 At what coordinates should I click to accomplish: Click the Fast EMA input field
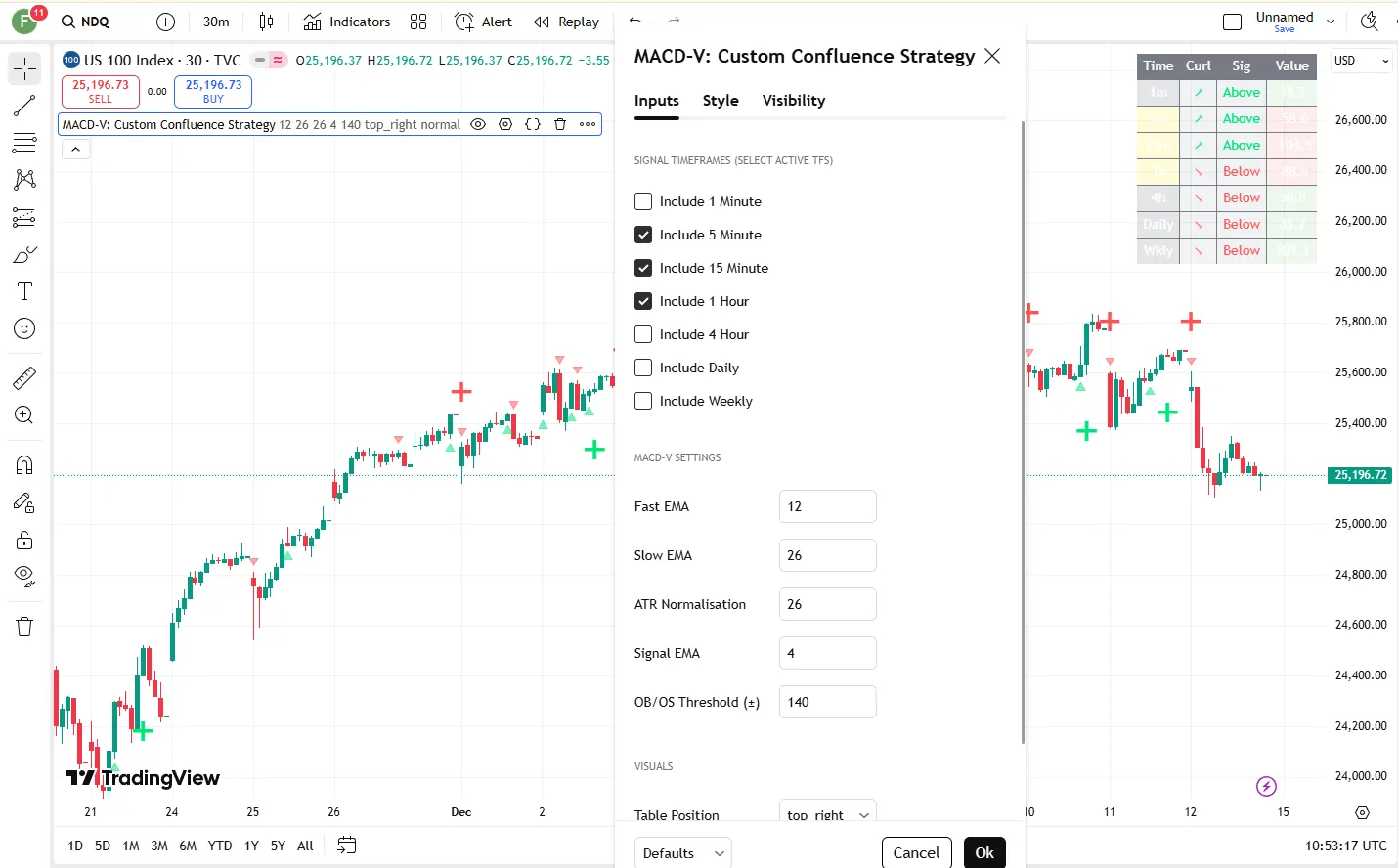click(x=827, y=506)
